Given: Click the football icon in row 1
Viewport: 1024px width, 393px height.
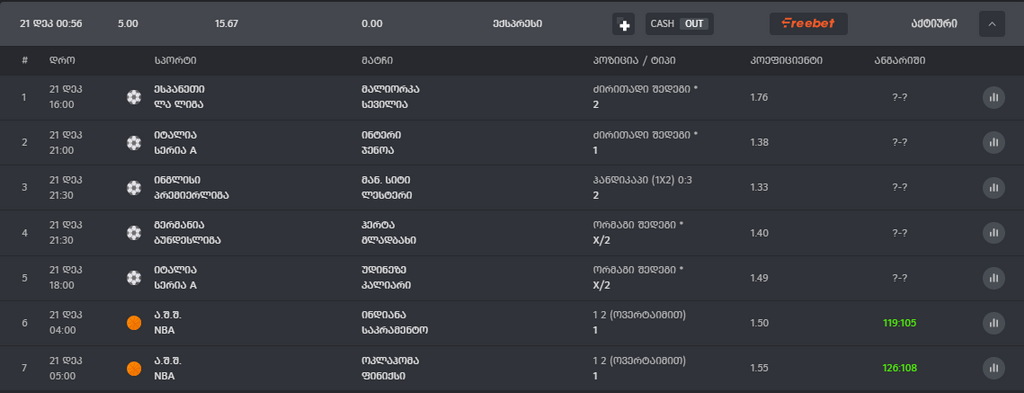Looking at the screenshot, I should click(134, 97).
